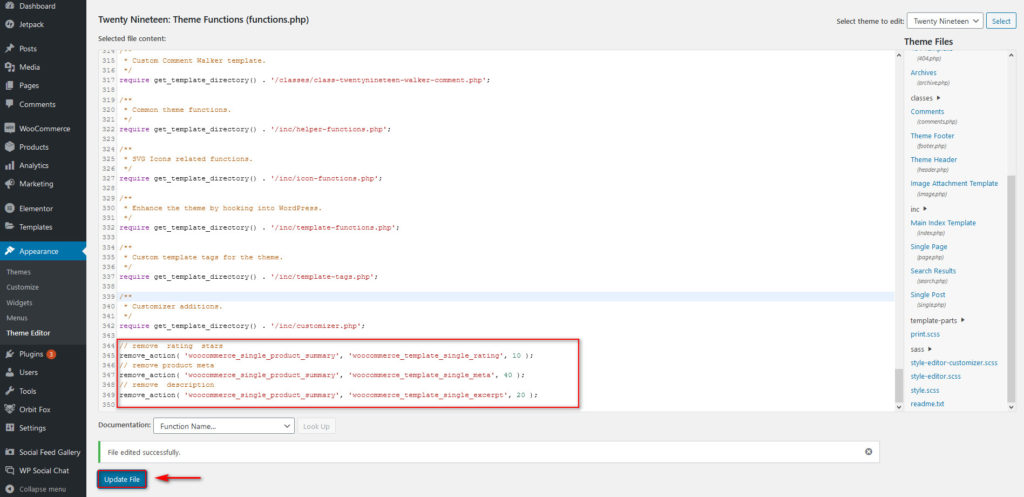Open the Search Results file
Screen dimensions: 1024x497
(933, 271)
